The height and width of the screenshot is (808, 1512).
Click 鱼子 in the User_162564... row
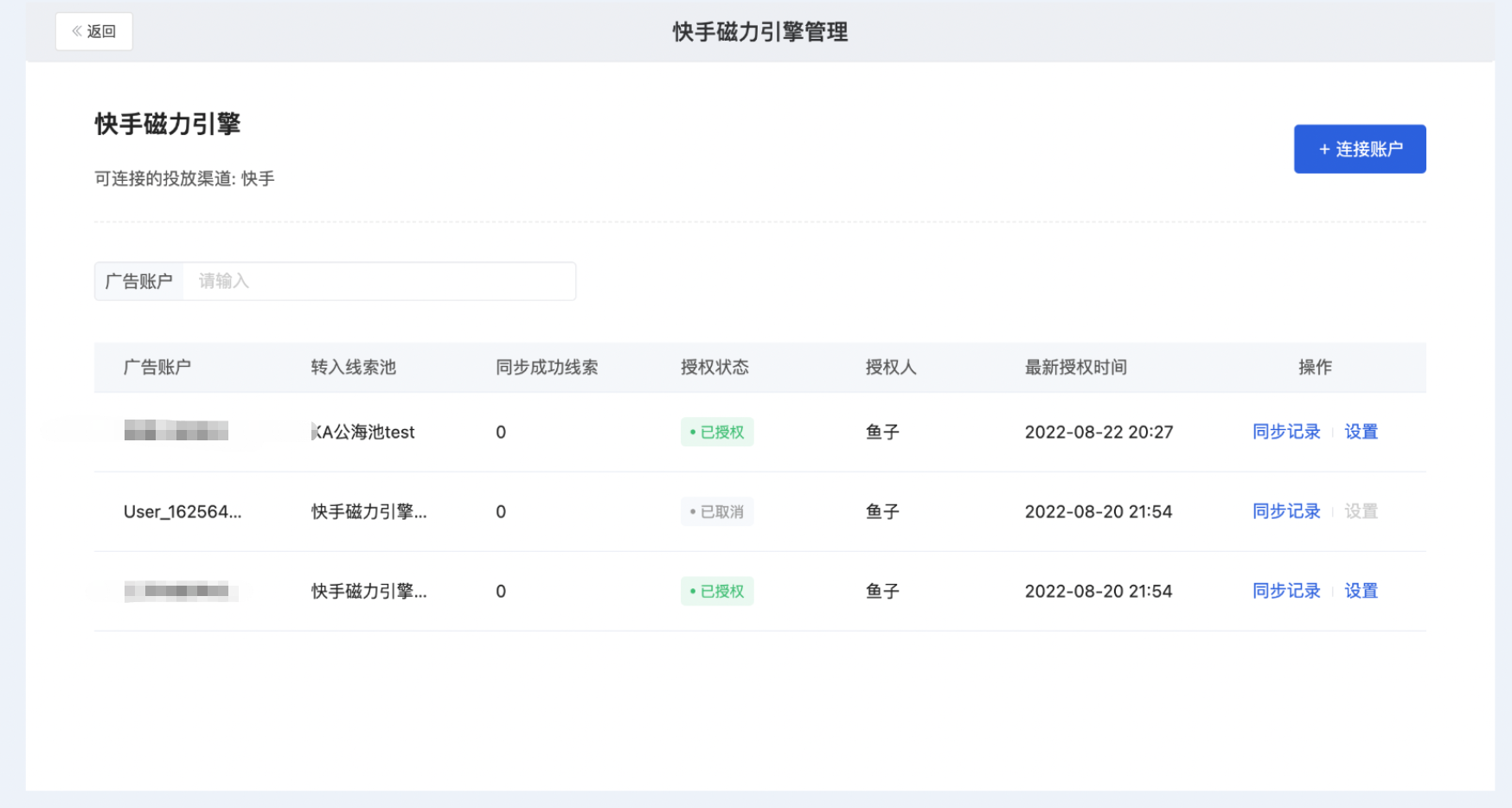882,511
